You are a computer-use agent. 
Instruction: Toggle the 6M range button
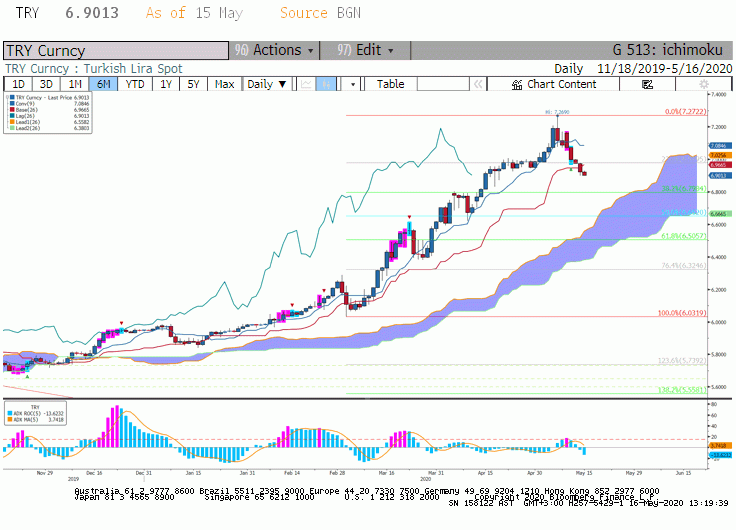(x=103, y=84)
